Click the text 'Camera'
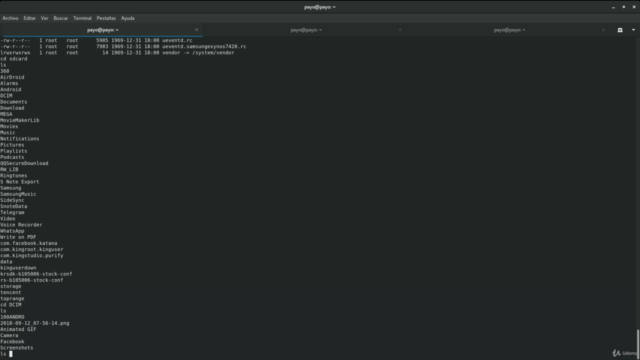The width and height of the screenshot is (640, 360). point(9,336)
